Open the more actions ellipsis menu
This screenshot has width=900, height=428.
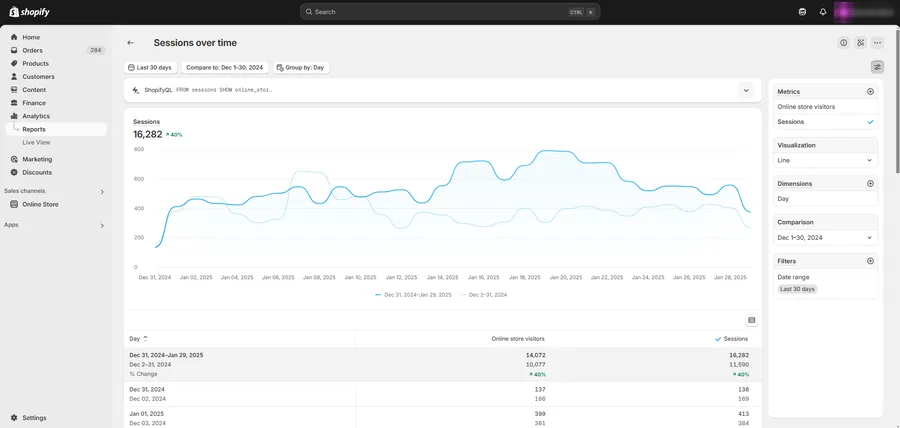[877, 43]
